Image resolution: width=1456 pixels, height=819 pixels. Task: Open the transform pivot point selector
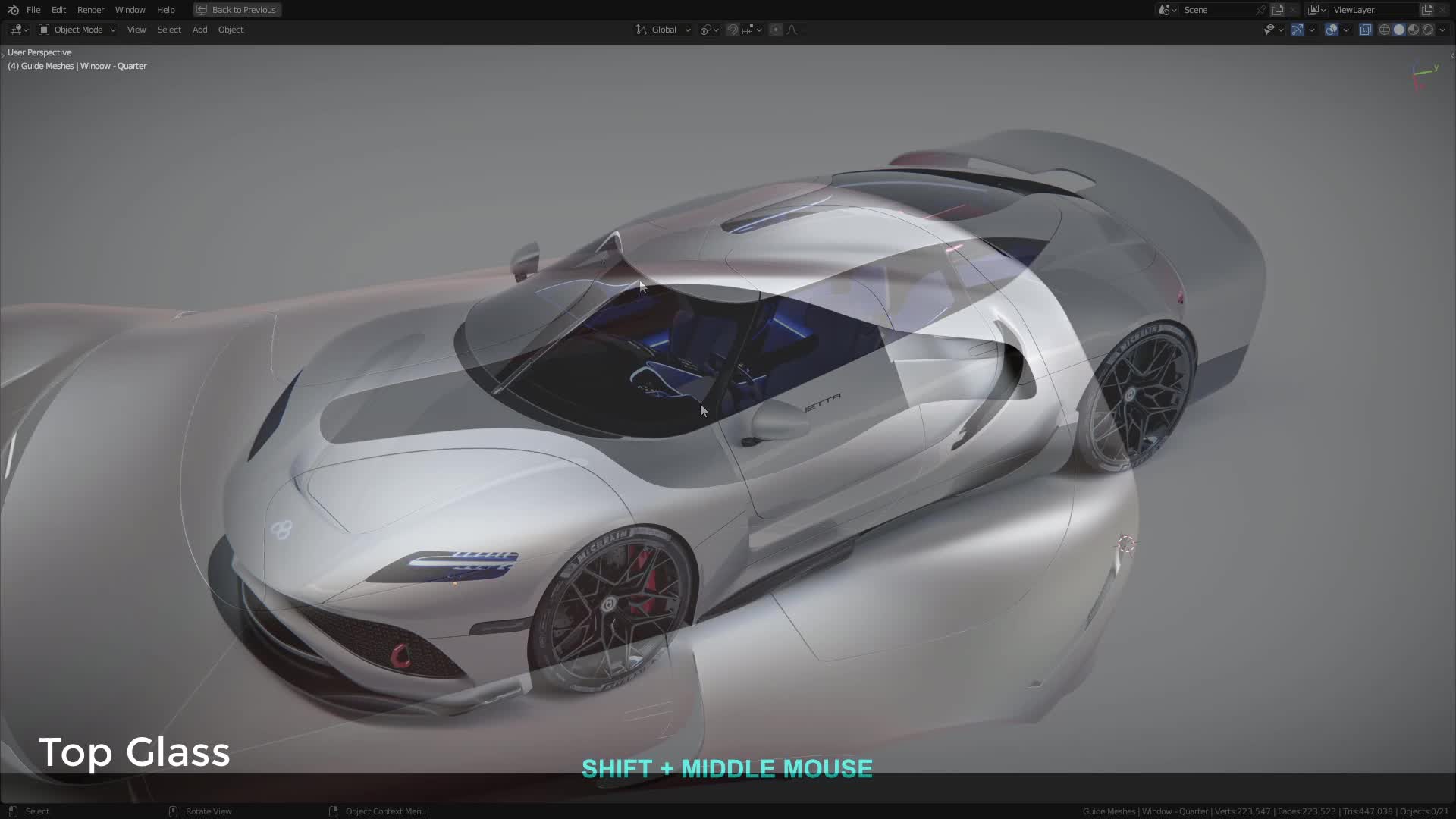710,30
